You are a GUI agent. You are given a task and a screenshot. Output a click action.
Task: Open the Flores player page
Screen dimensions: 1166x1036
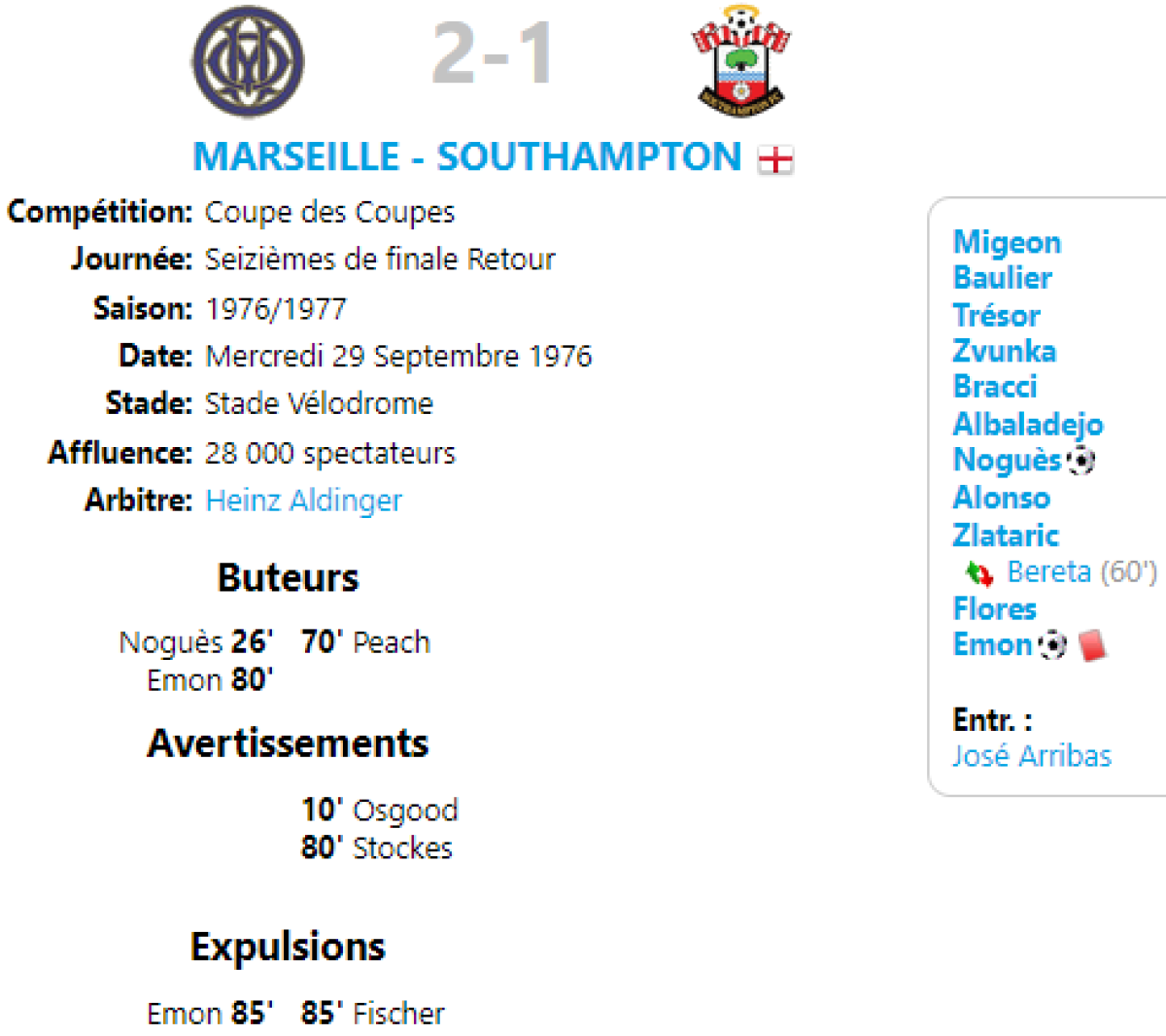[994, 608]
